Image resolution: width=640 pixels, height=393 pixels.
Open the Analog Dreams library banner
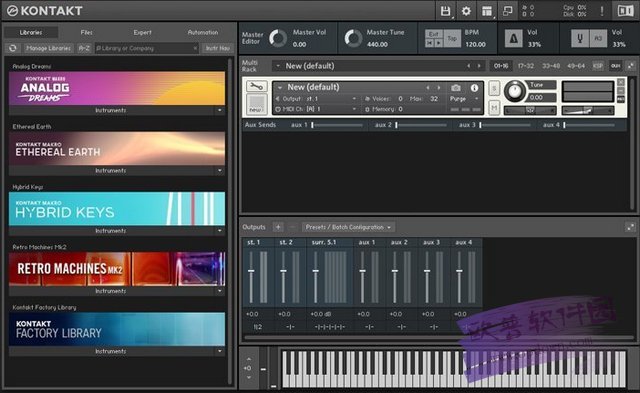117,88
